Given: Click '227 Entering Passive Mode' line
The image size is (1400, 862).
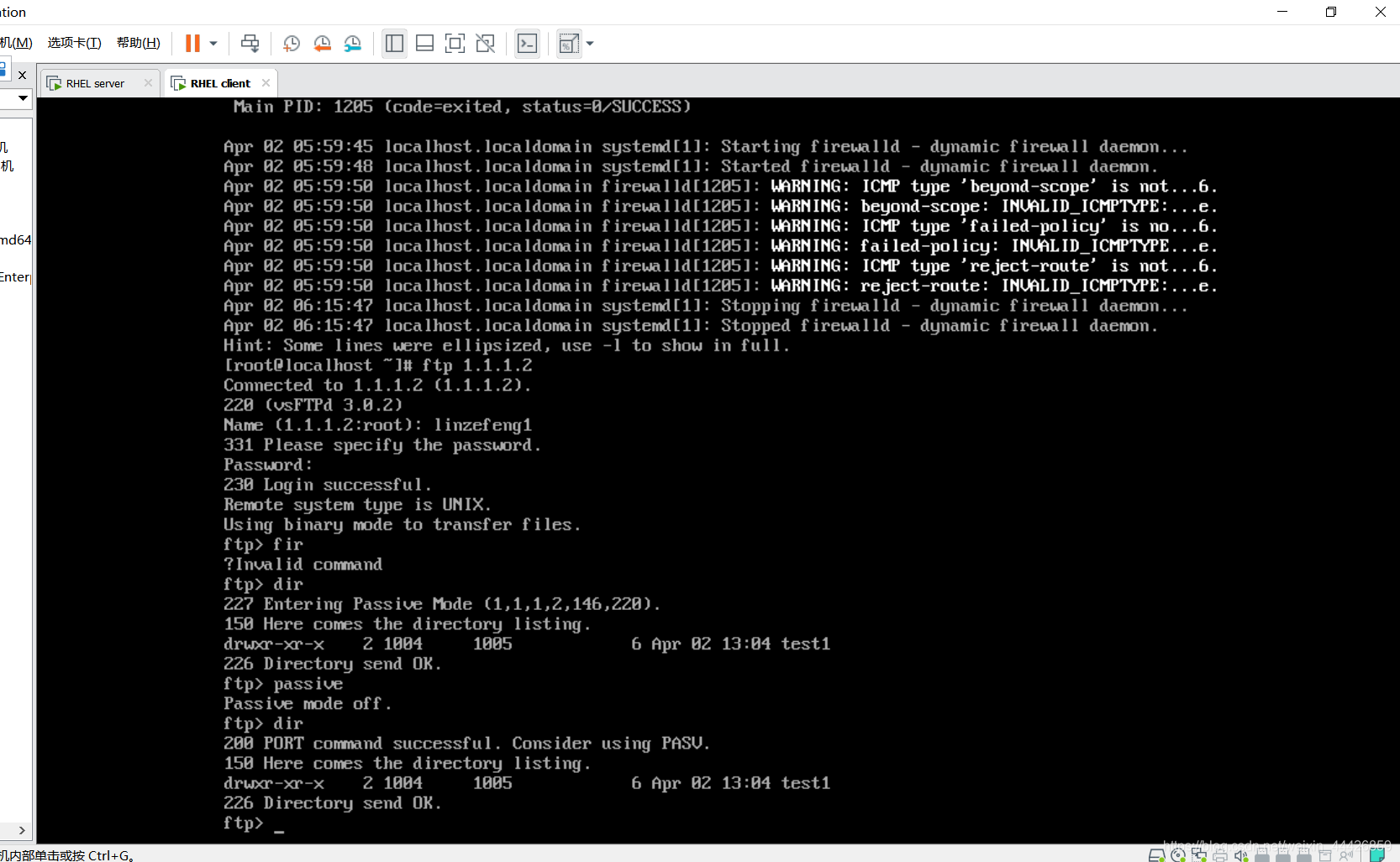Looking at the screenshot, I should (x=442, y=604).
